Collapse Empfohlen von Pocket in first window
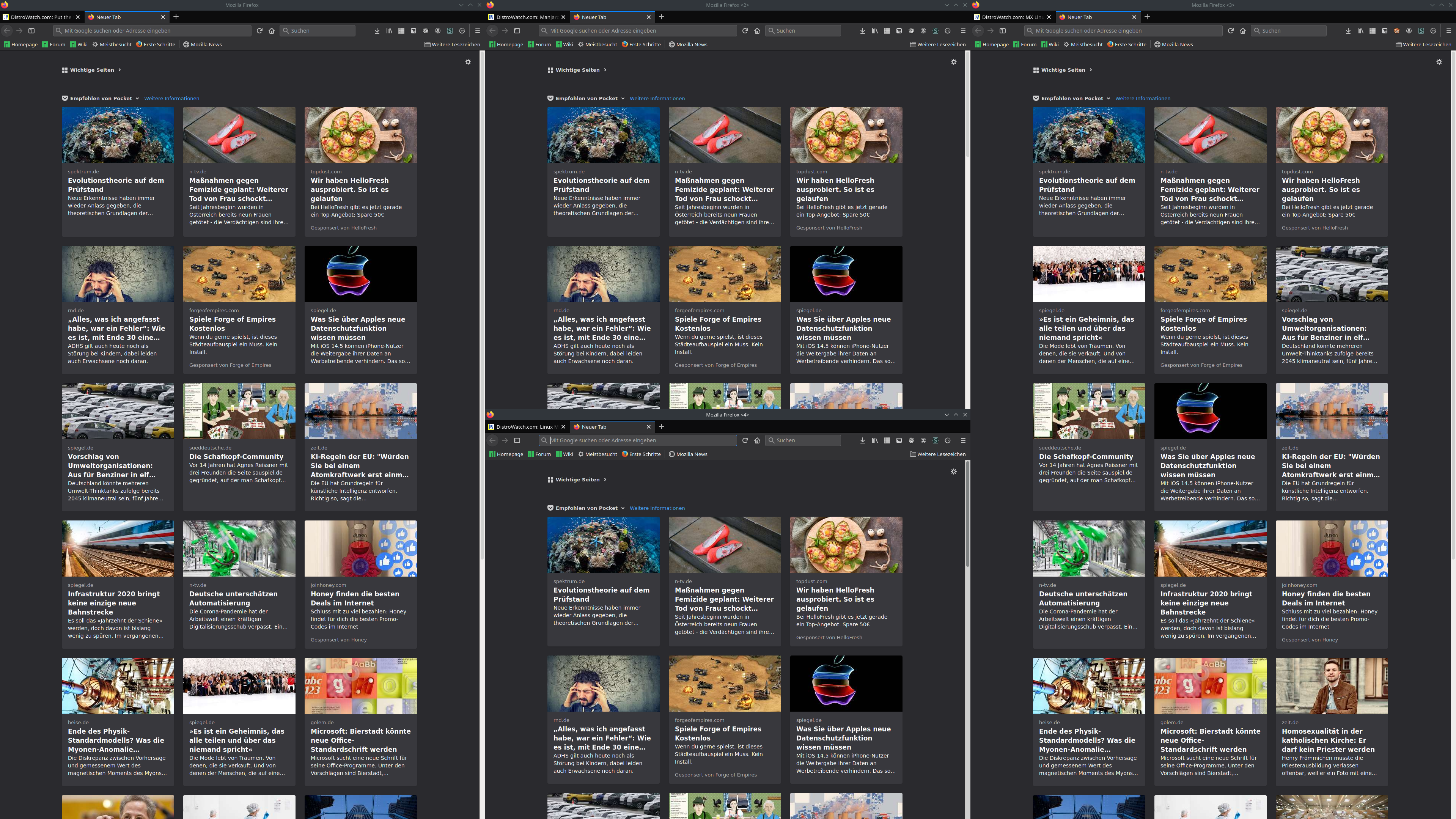Screen dimensions: 1456x819 pos(137,98)
